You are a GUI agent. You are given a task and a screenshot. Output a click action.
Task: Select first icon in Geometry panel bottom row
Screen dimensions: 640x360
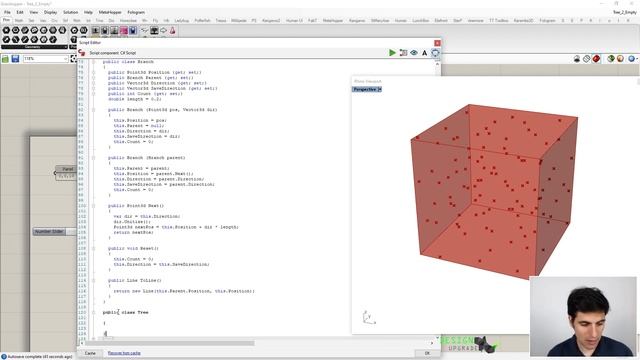(6, 40)
